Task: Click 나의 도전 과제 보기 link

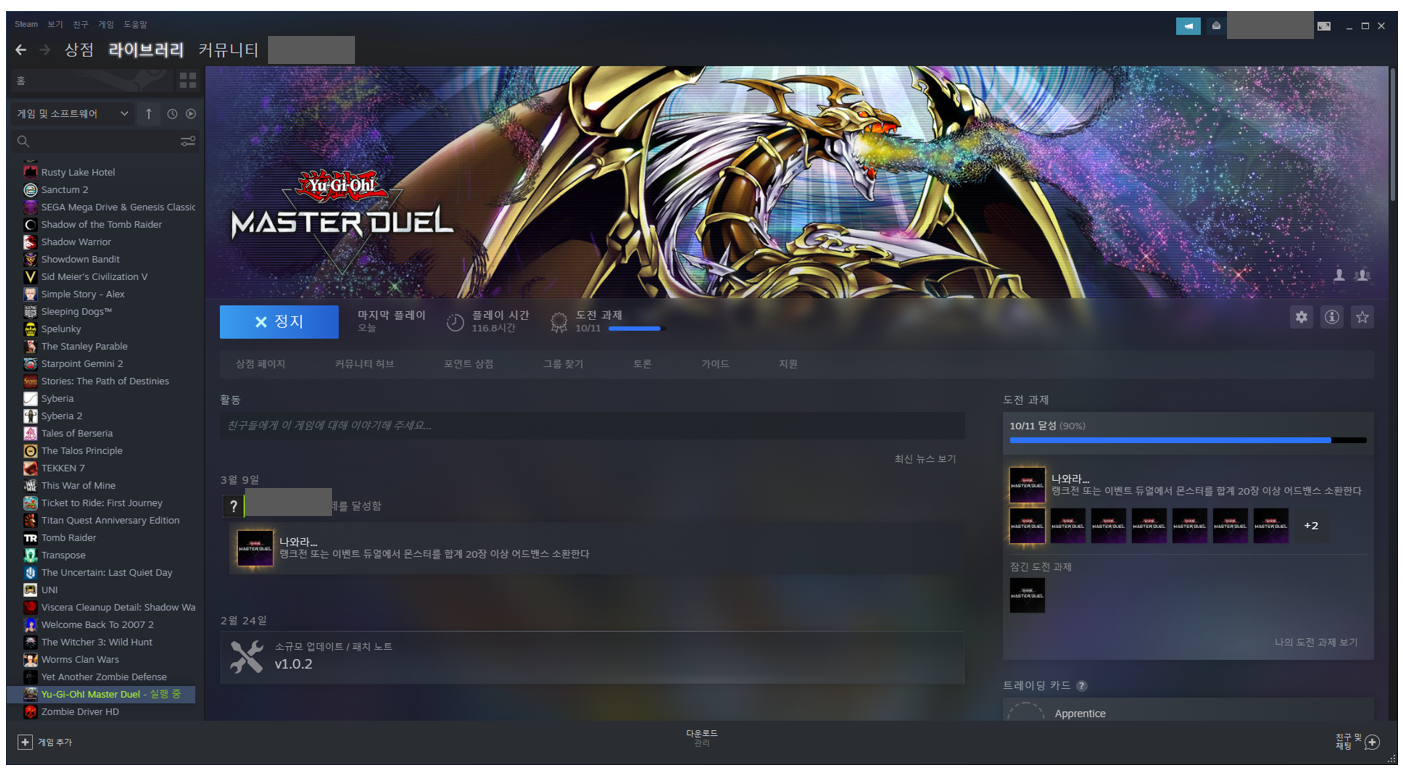Action: coord(1316,642)
